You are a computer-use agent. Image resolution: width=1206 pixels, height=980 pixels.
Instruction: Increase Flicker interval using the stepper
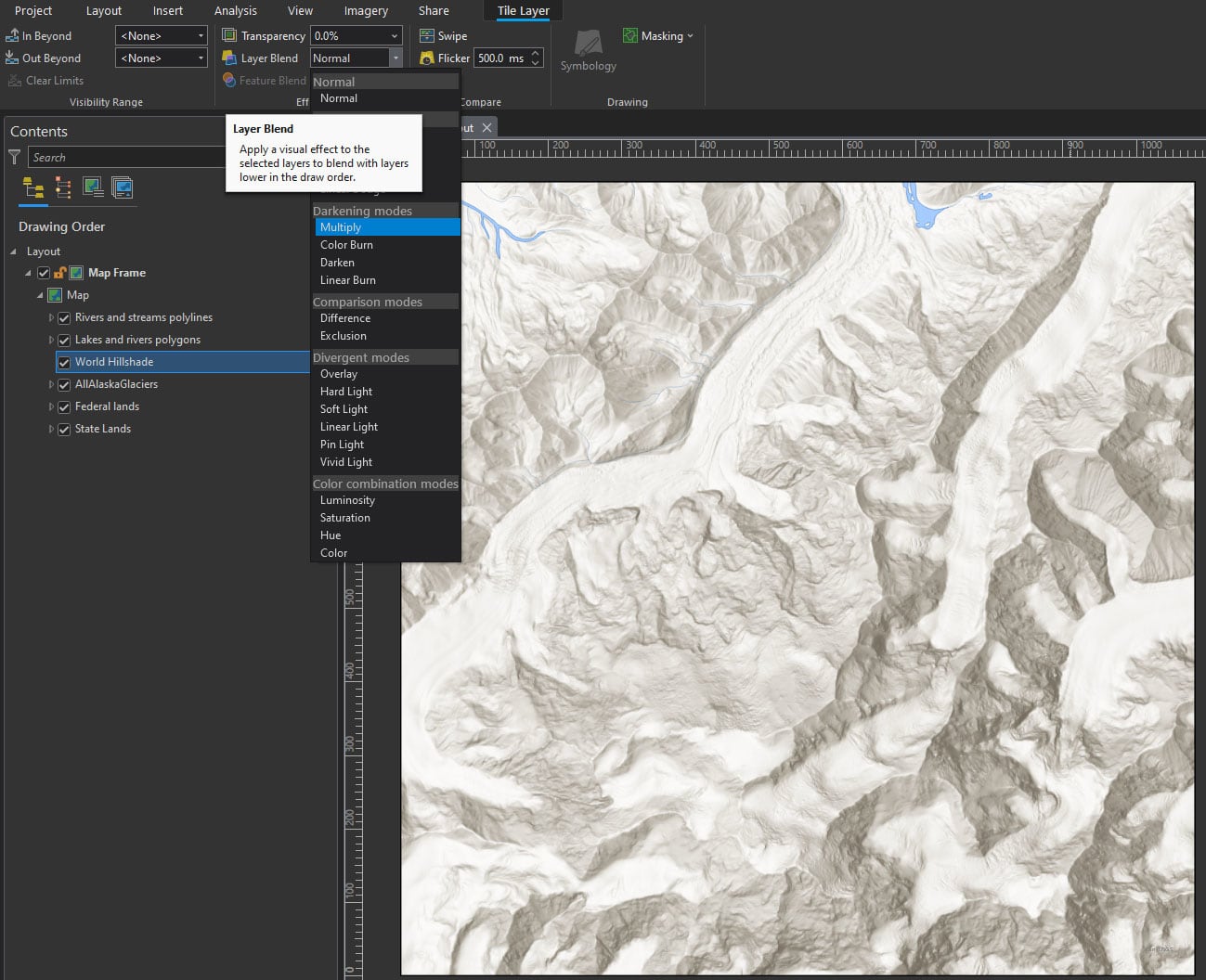537,53
